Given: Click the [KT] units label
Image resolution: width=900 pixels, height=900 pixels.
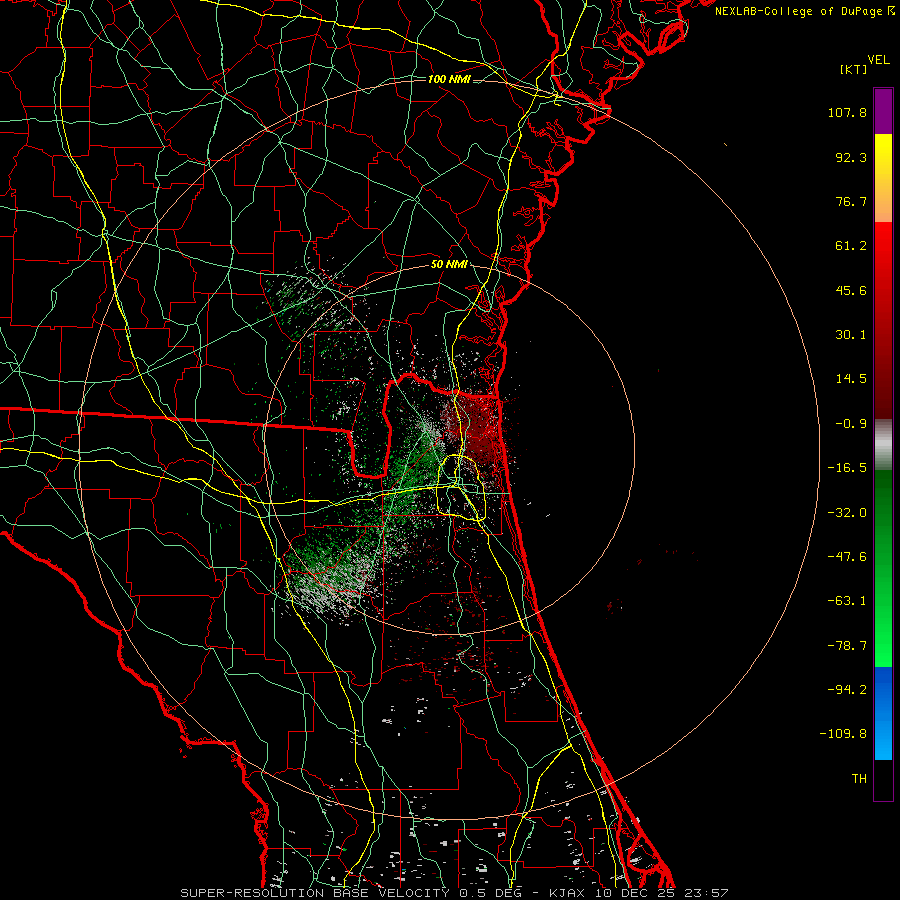Looking at the screenshot, I should pos(853,69).
